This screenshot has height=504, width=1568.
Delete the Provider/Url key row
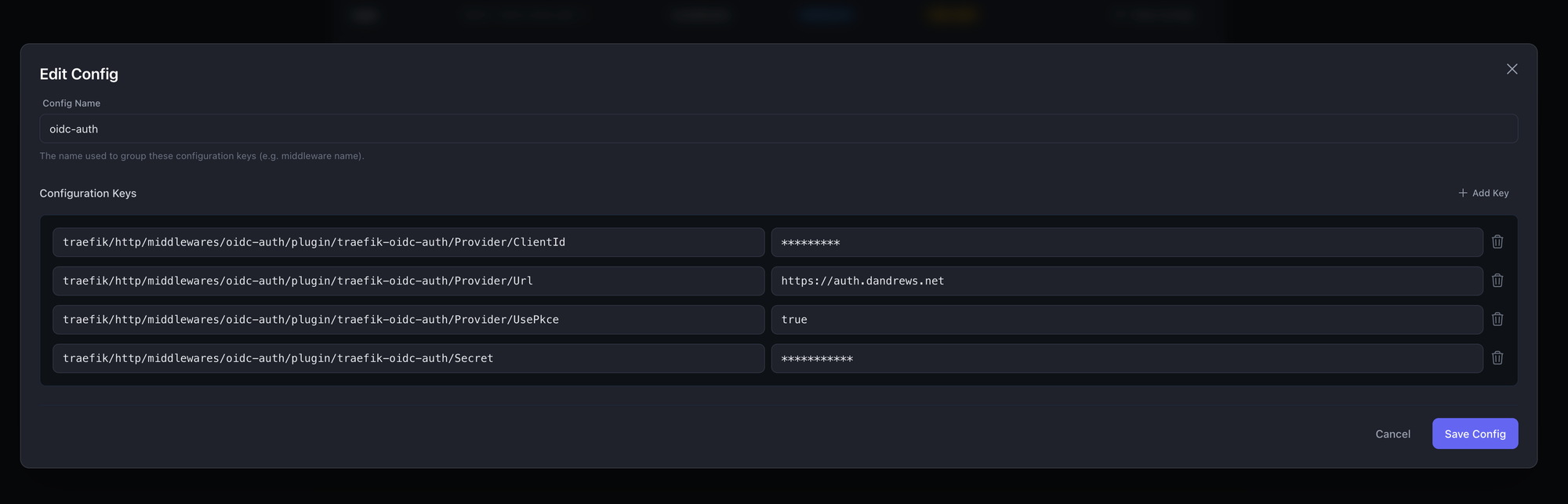1497,281
